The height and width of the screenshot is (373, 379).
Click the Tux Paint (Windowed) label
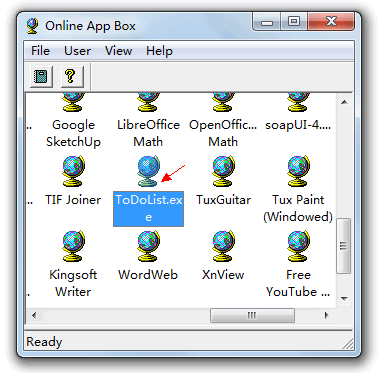298,208
